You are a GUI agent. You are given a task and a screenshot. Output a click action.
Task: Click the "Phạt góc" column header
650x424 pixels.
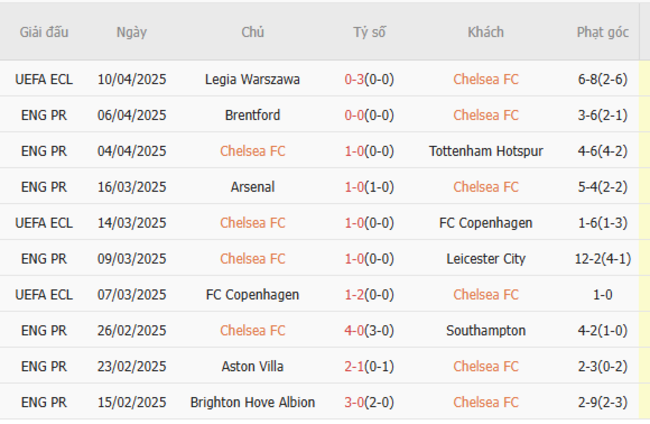coord(602,32)
